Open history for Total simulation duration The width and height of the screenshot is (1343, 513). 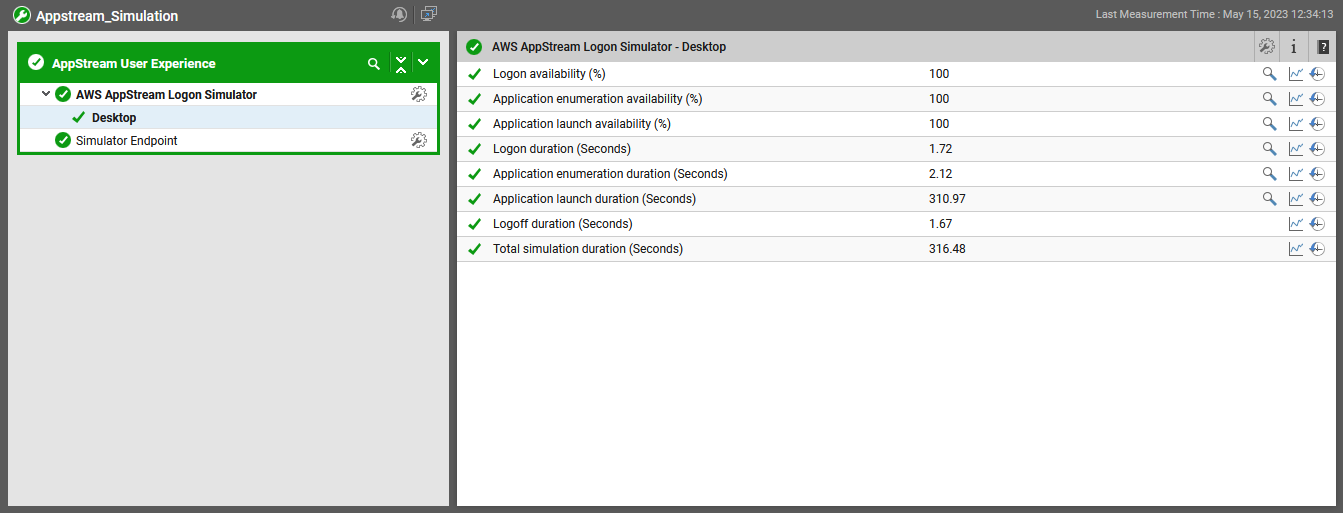(1317, 248)
